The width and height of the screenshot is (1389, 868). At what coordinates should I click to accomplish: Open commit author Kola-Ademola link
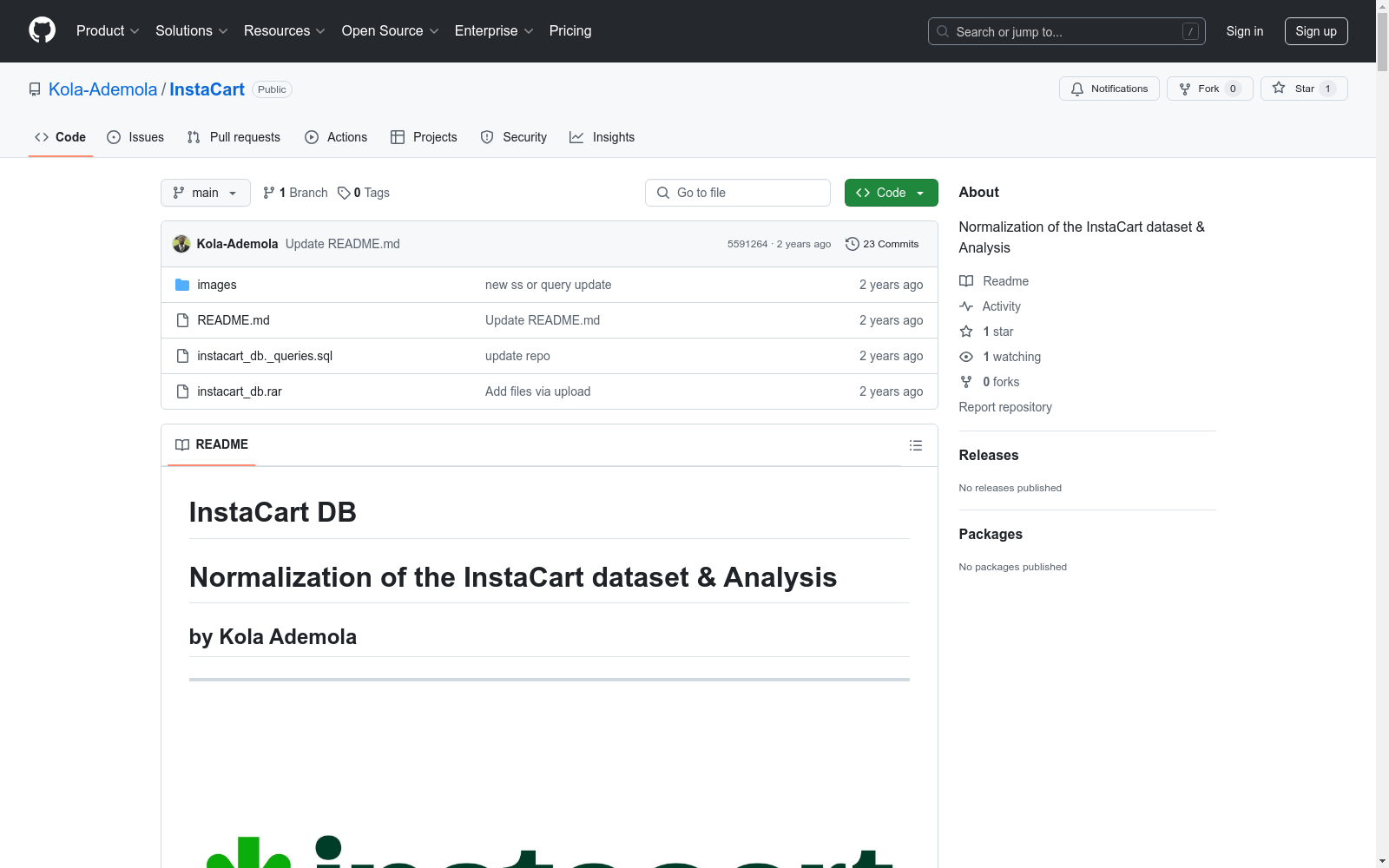pos(237,244)
